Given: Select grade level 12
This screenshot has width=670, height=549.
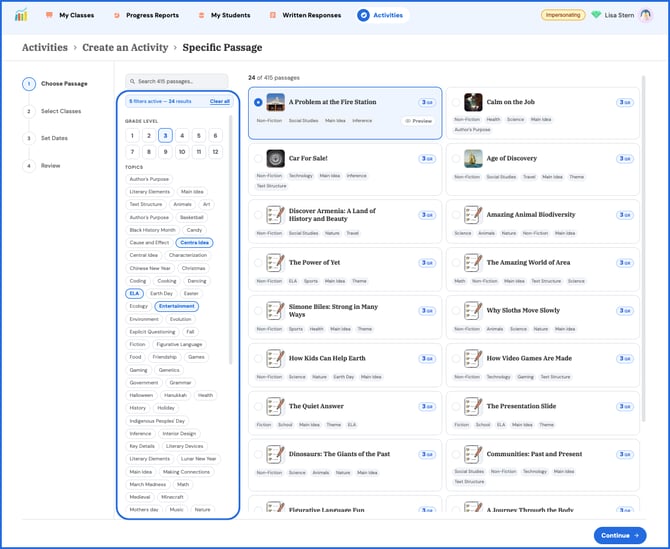Looking at the screenshot, I should [215, 152].
